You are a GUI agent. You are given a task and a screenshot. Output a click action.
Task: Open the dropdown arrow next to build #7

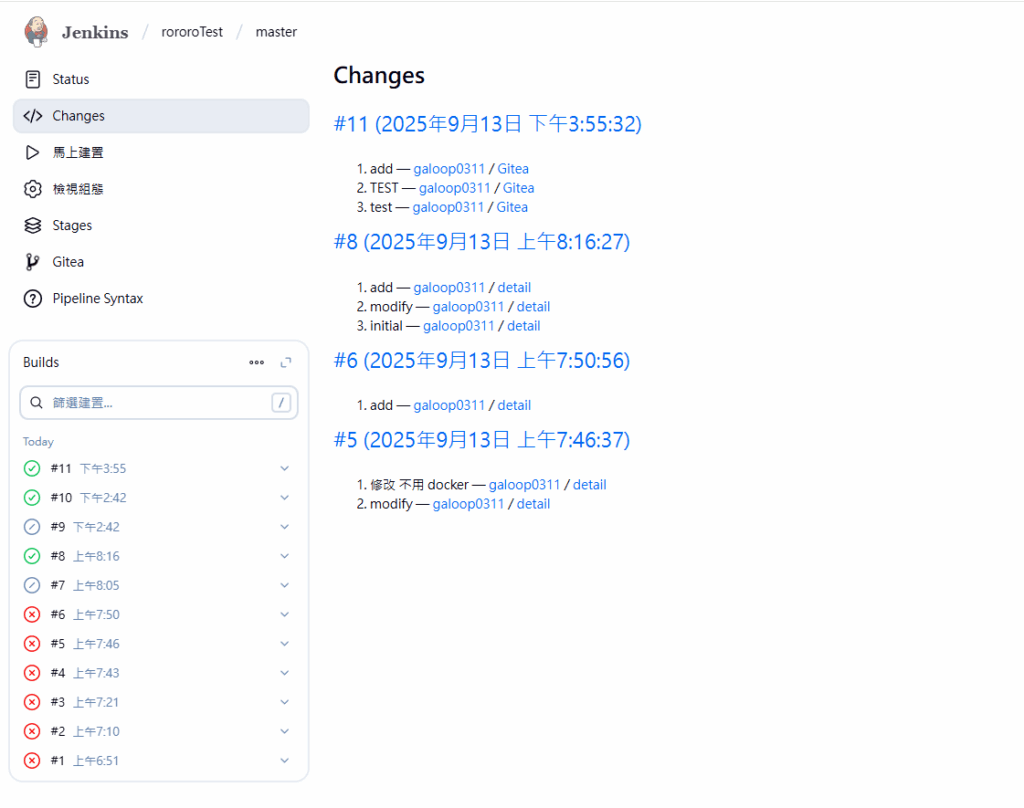tap(284, 585)
